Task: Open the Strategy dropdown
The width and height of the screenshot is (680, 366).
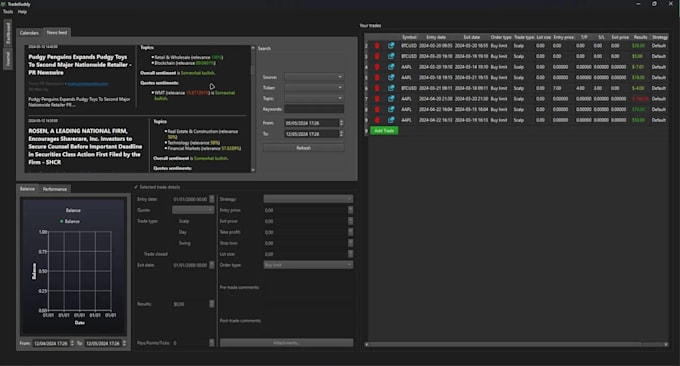Action: (x=308, y=199)
